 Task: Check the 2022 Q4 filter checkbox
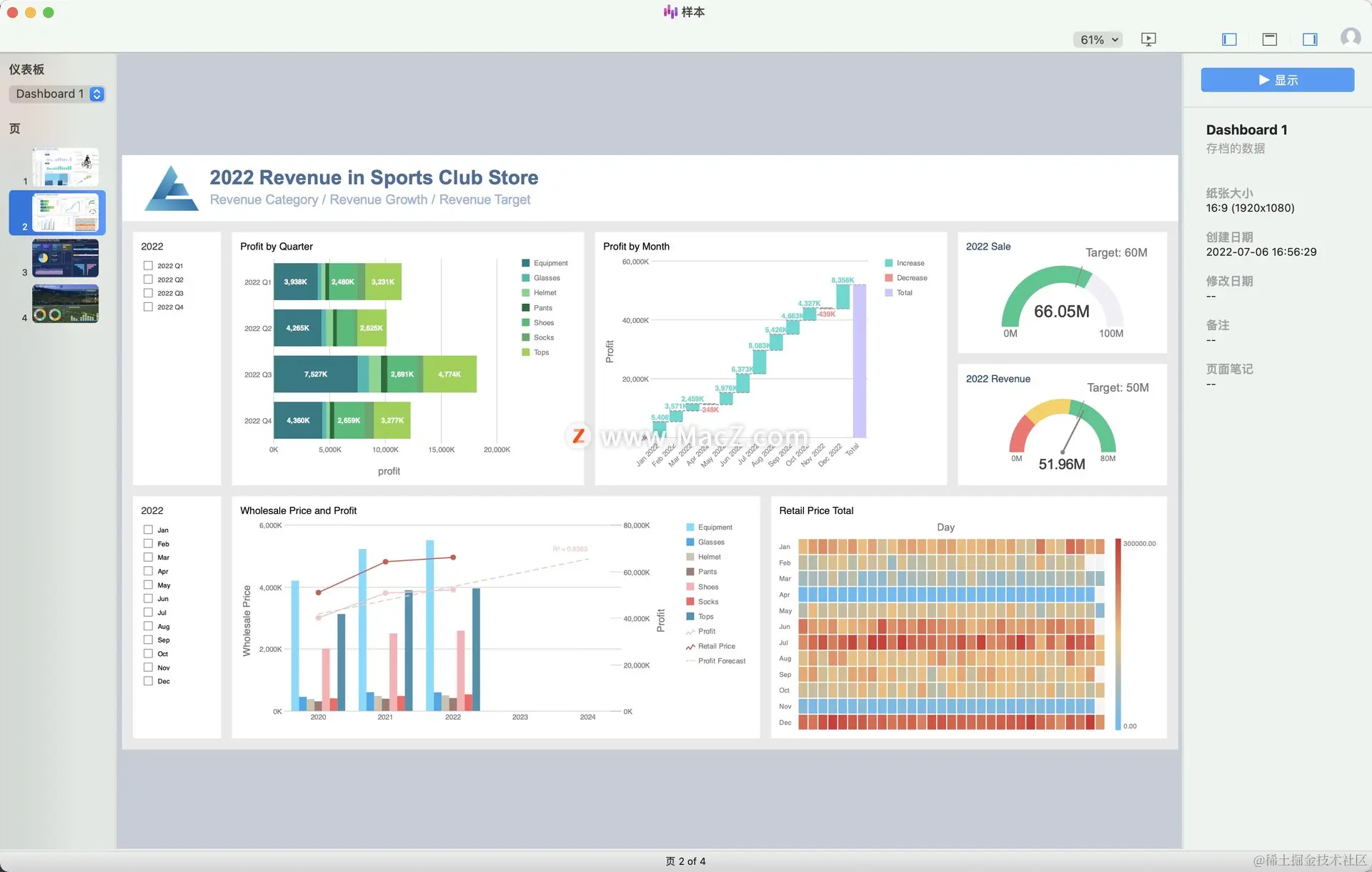[x=148, y=307]
